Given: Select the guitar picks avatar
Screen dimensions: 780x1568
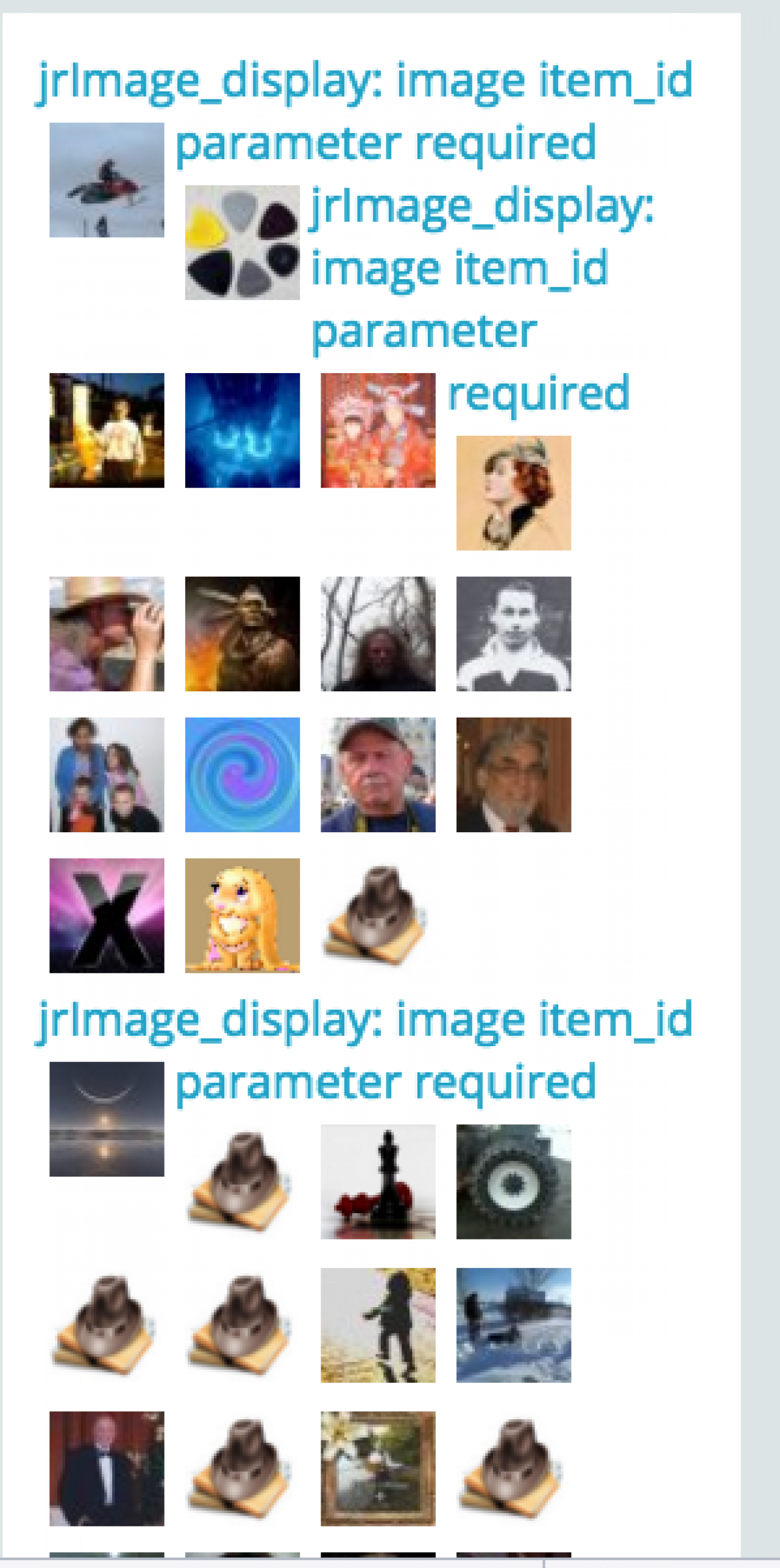Looking at the screenshot, I should [243, 243].
